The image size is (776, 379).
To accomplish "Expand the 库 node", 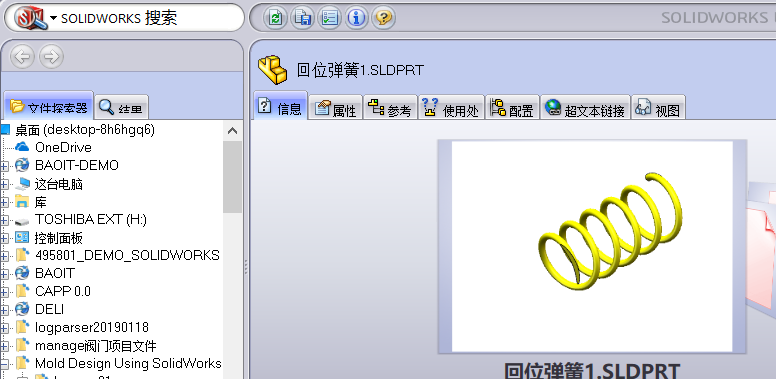I will [x=4, y=202].
